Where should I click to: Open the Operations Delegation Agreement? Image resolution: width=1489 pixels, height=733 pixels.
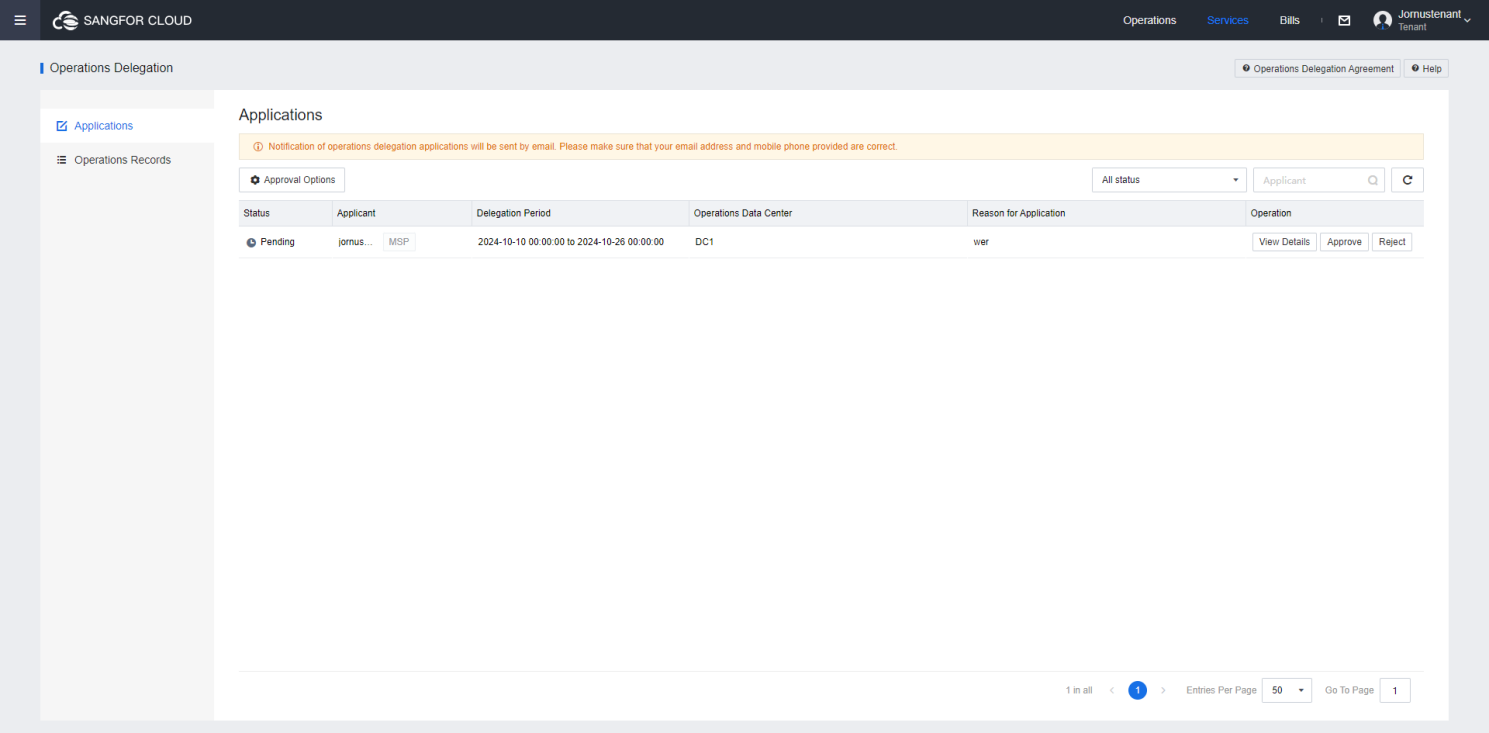click(x=1317, y=69)
